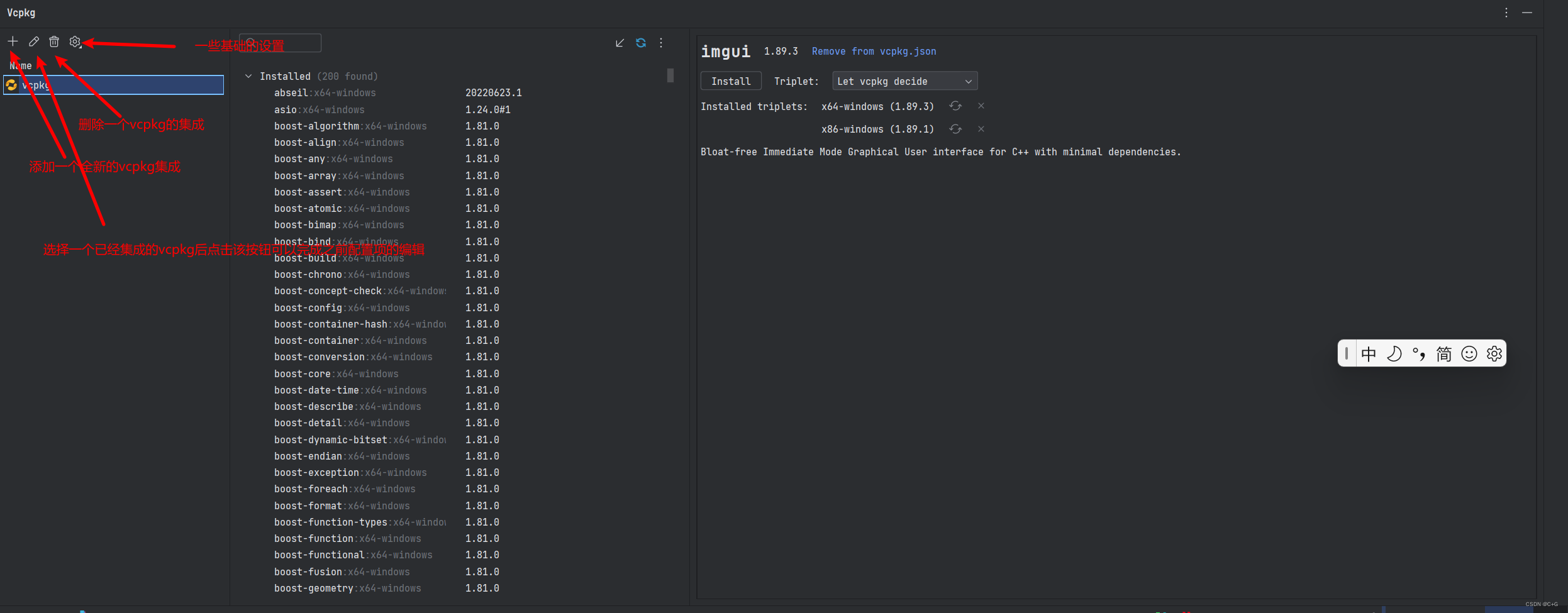Open the IME emoji picker

tap(1469, 354)
